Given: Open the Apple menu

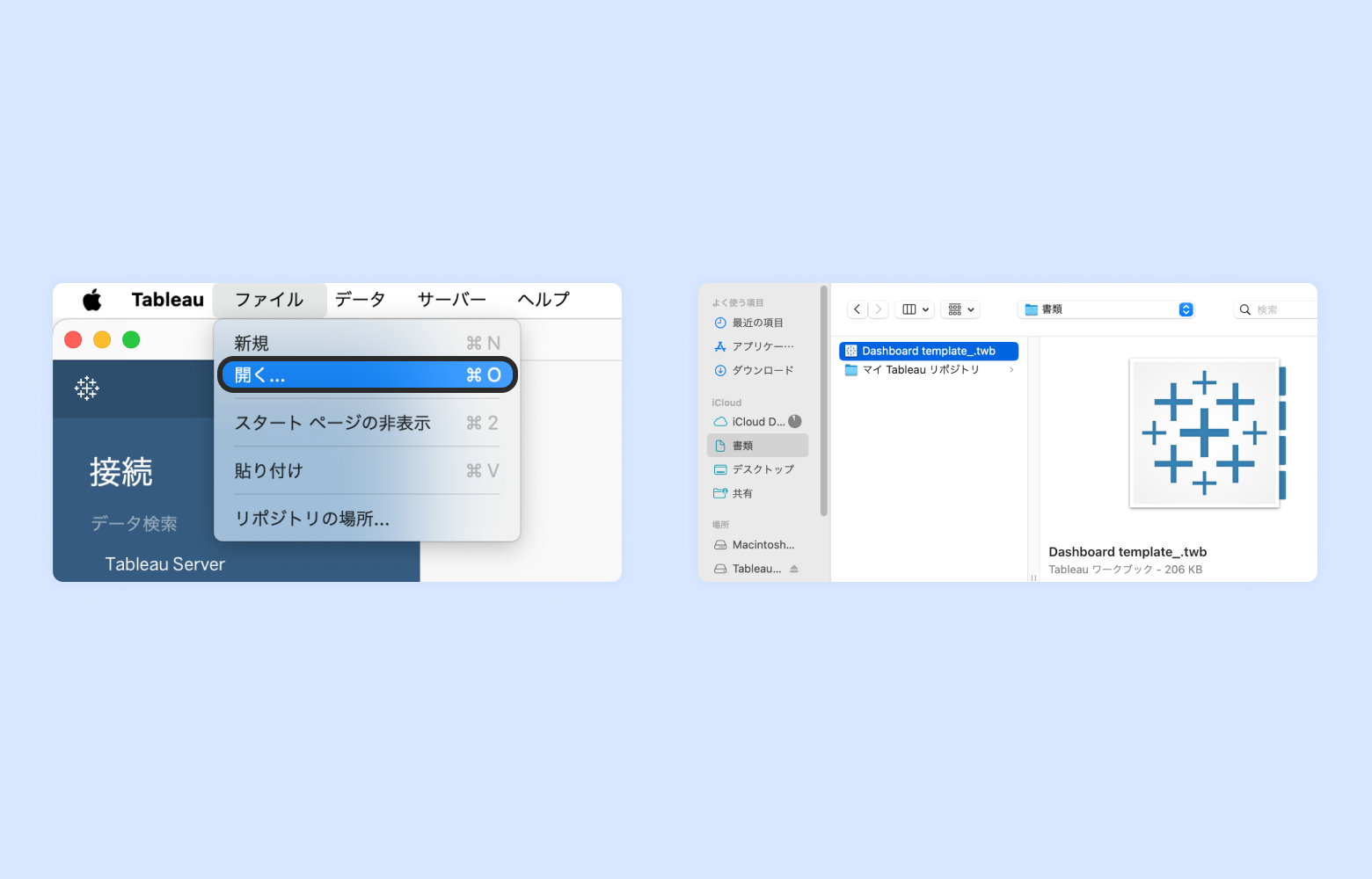Looking at the screenshot, I should pos(92,300).
